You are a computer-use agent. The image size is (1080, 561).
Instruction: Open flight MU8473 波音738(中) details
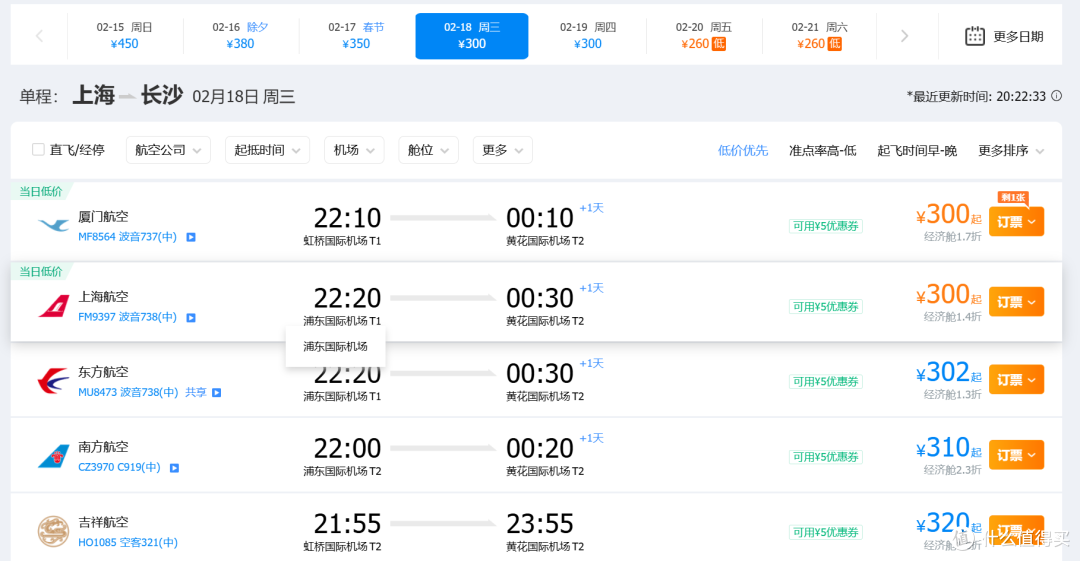(x=127, y=393)
